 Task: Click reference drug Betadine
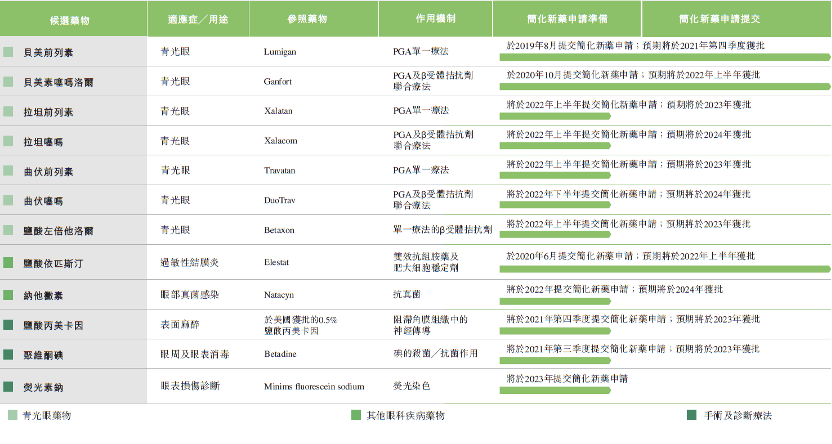280,354
